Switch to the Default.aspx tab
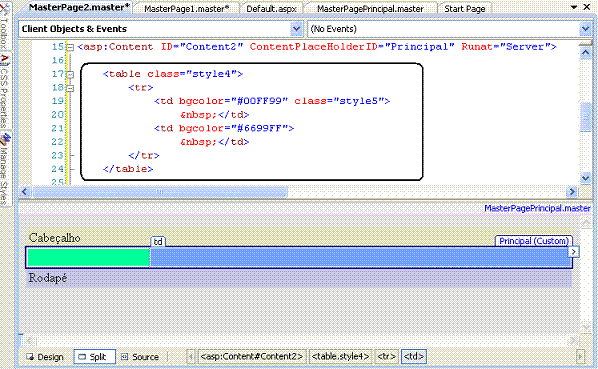 [271, 8]
